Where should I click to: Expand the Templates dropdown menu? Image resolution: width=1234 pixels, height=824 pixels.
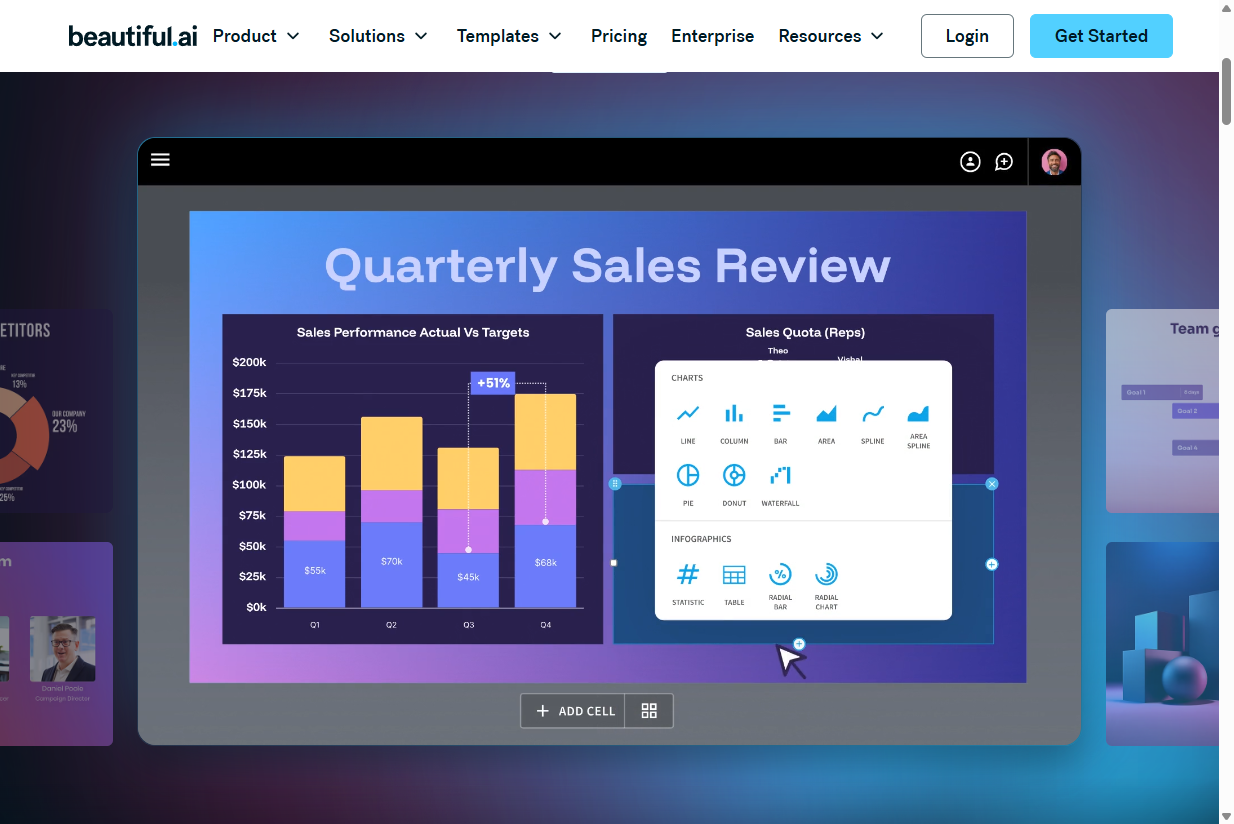509,36
